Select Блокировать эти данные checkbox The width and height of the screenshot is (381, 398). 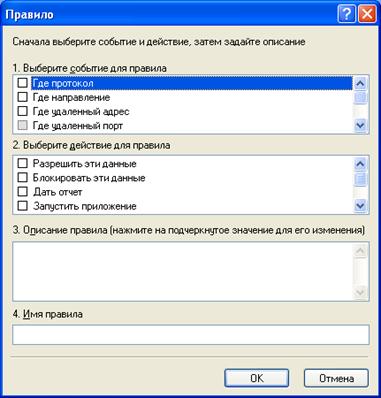tap(22, 177)
